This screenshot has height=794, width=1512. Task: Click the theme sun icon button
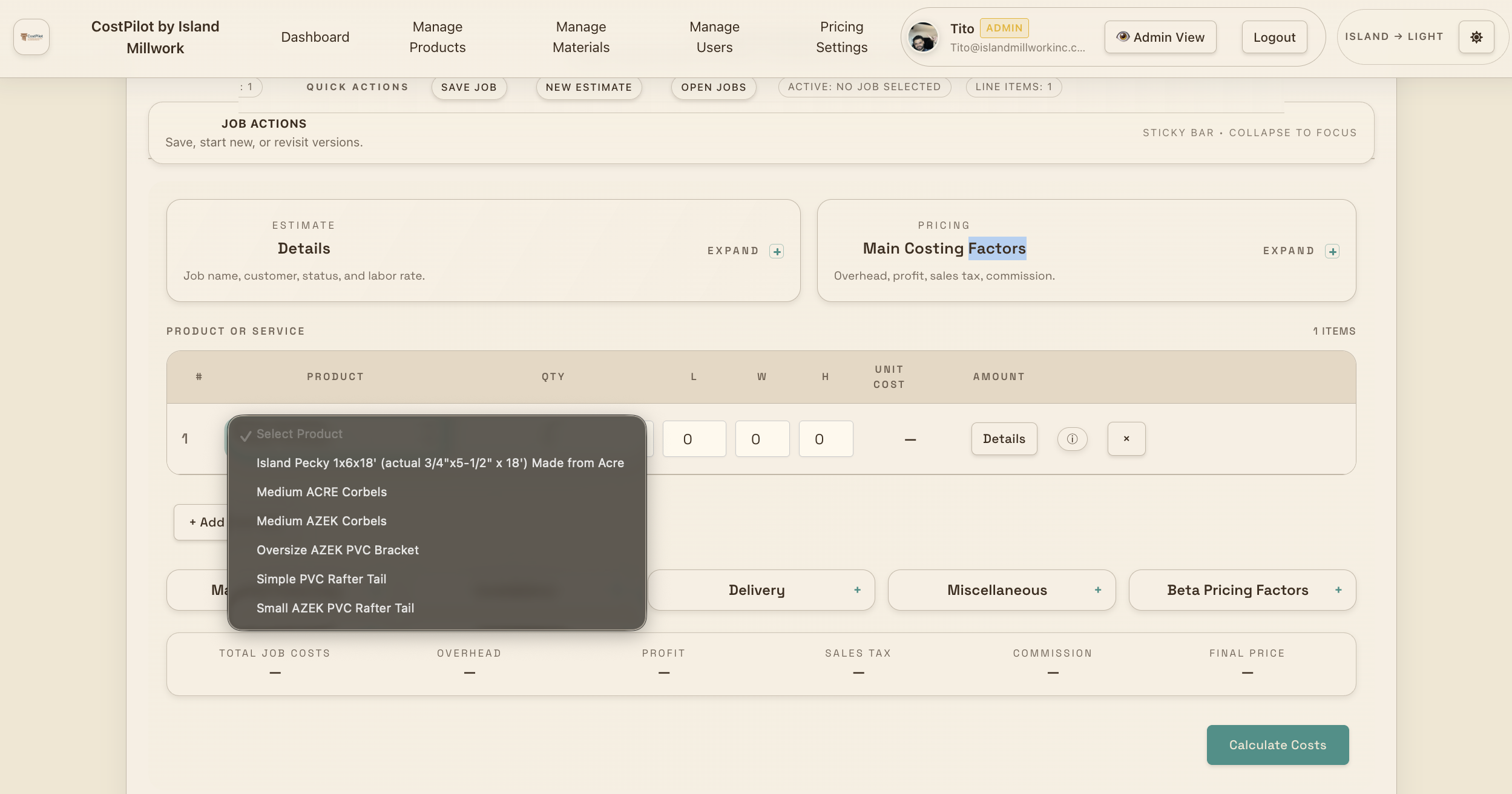(x=1476, y=37)
